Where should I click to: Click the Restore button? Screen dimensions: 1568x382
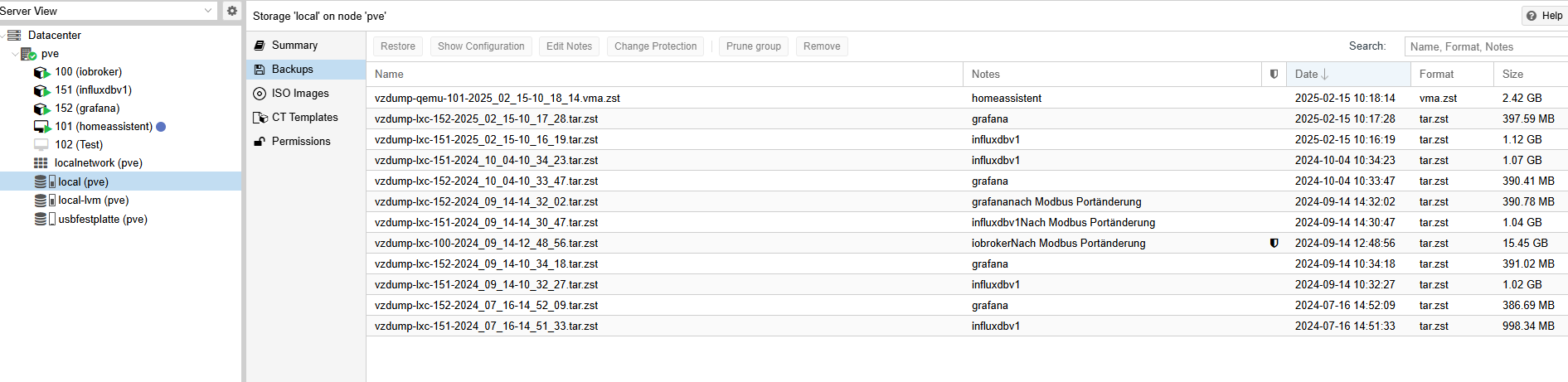click(x=398, y=46)
